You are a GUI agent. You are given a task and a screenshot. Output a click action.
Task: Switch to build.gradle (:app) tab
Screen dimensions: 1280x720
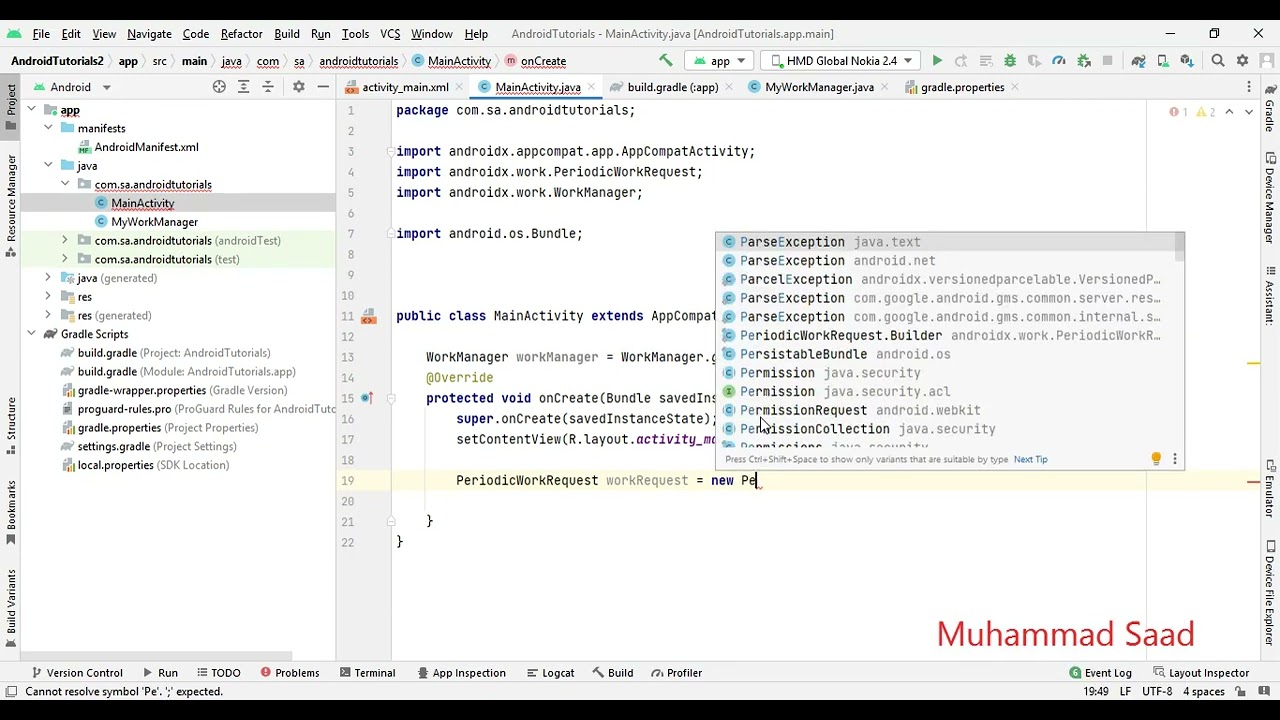pos(672,87)
